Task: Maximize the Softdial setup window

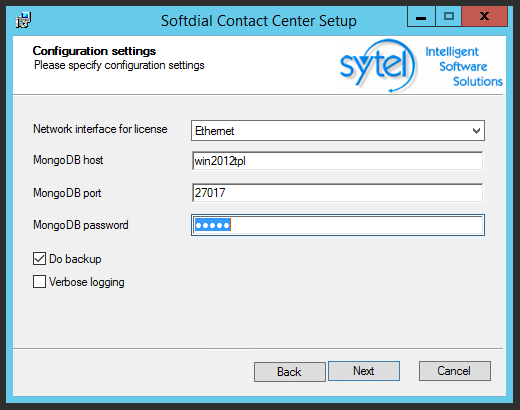Action: pyautogui.click(x=449, y=17)
